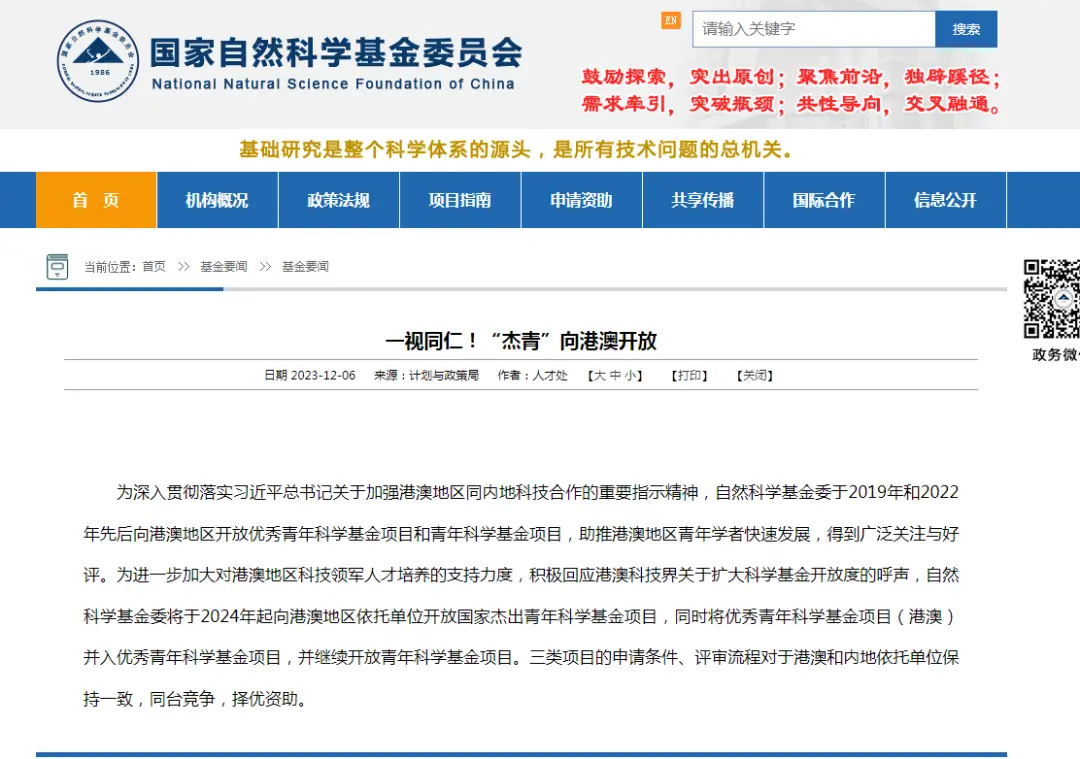The height and width of the screenshot is (759, 1080).
Task: Set font size to 大 (large)
Action: [599, 375]
